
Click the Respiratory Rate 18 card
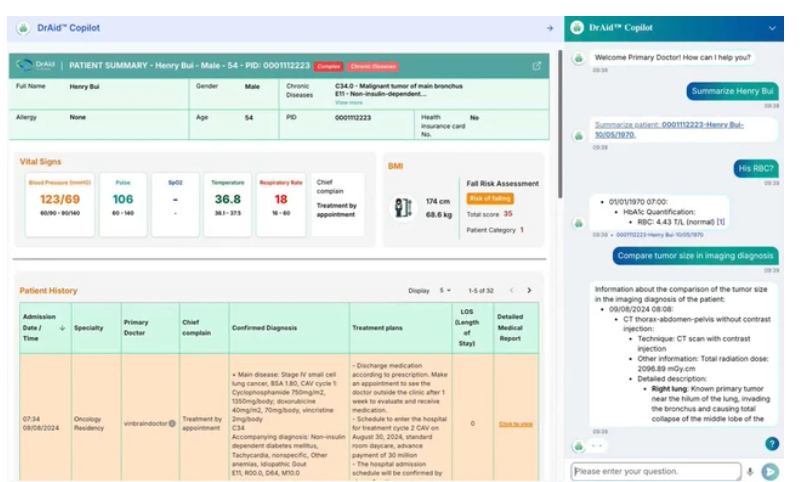tap(281, 204)
